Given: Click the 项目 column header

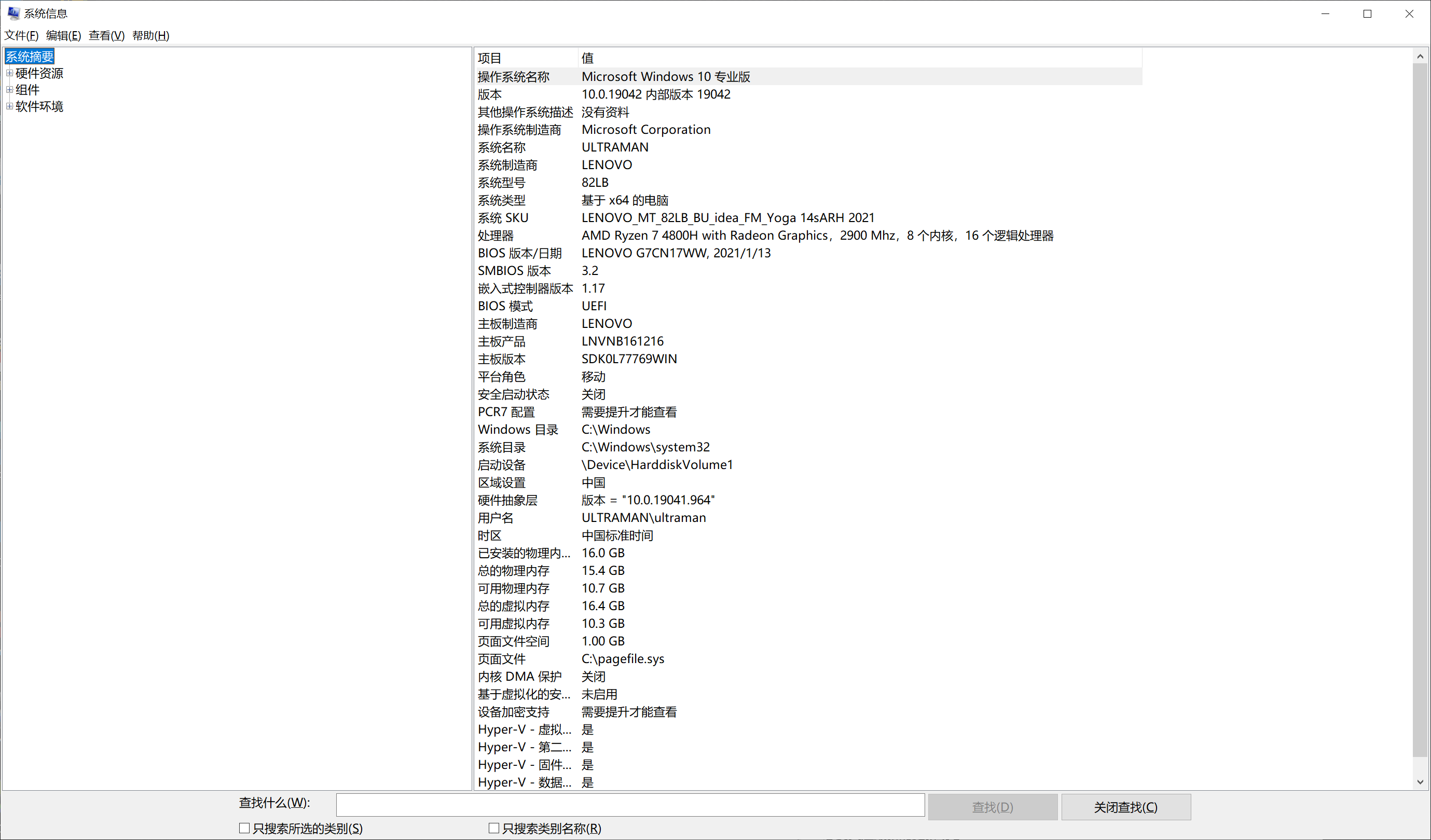Looking at the screenshot, I should coord(526,58).
